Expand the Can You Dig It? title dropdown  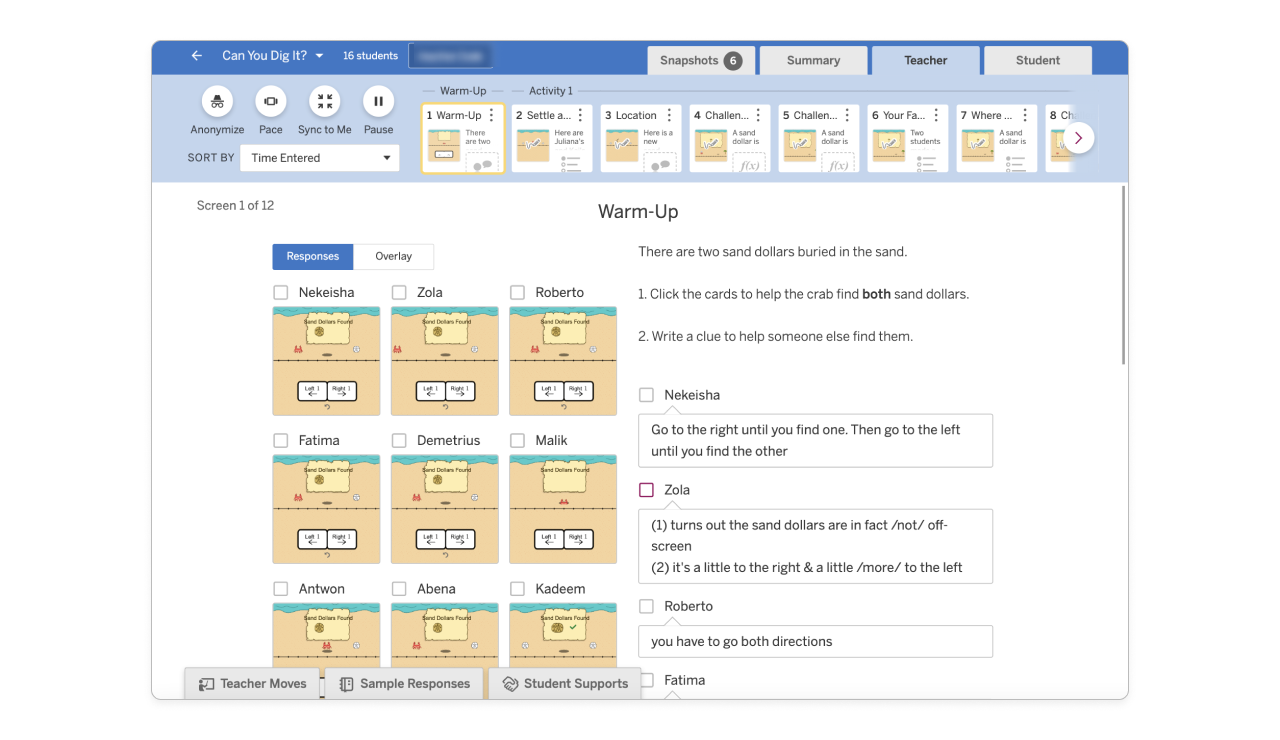click(x=319, y=56)
